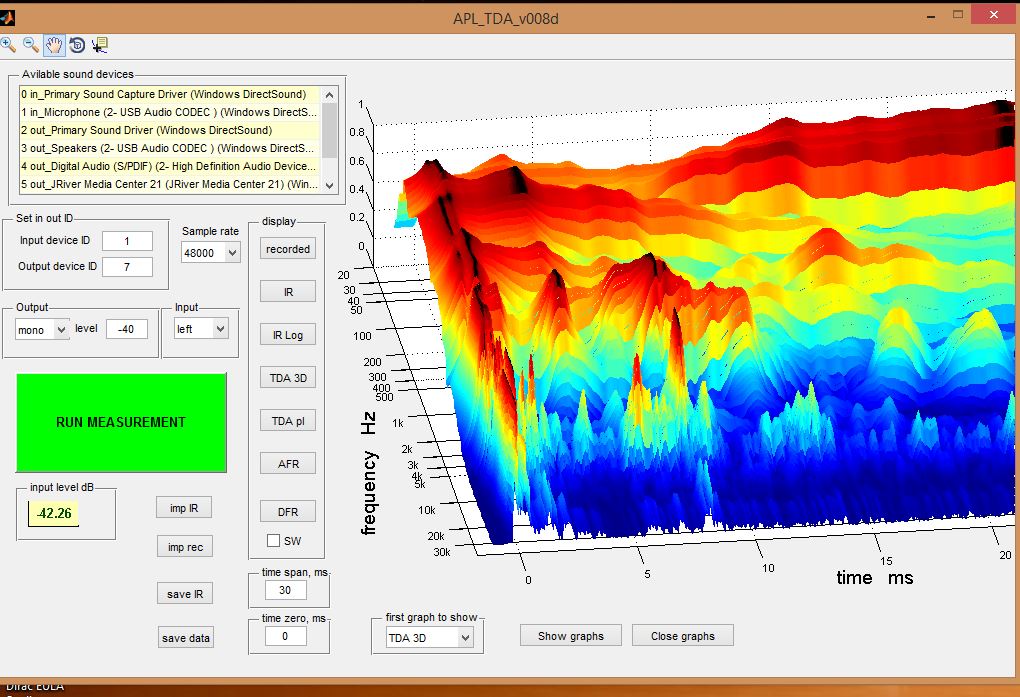Click the green RUN MEASUREMENT button

[121, 422]
